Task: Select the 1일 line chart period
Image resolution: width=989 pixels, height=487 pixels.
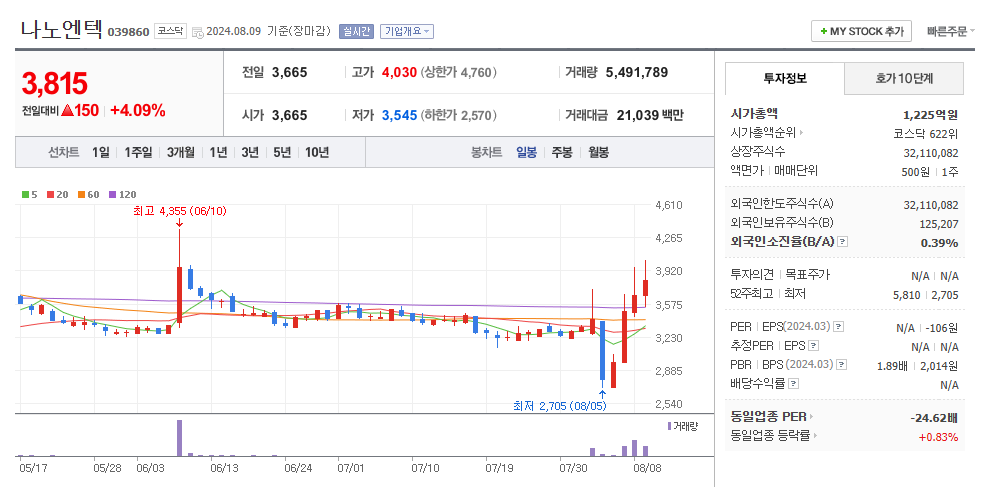Action: [100, 152]
